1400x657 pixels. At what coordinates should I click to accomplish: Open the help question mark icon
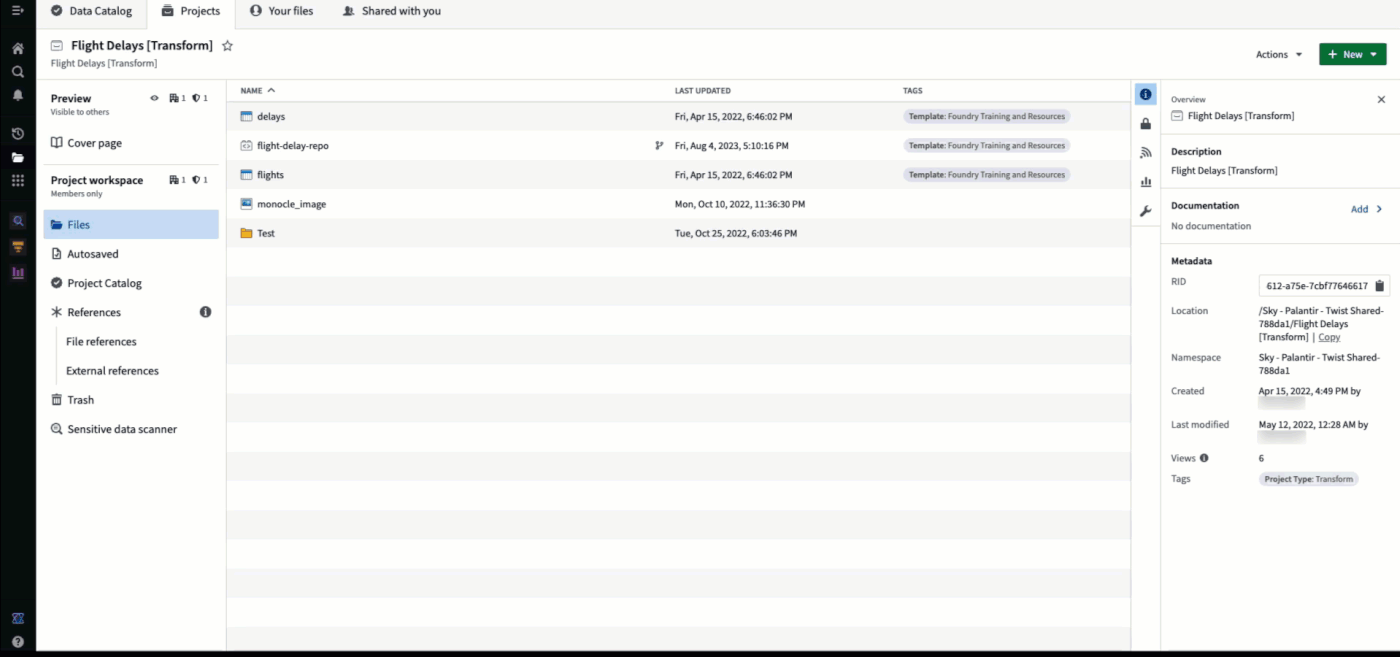point(18,642)
